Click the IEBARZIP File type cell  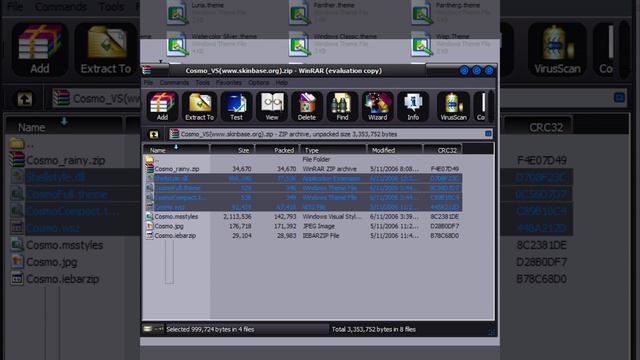(x=321, y=236)
